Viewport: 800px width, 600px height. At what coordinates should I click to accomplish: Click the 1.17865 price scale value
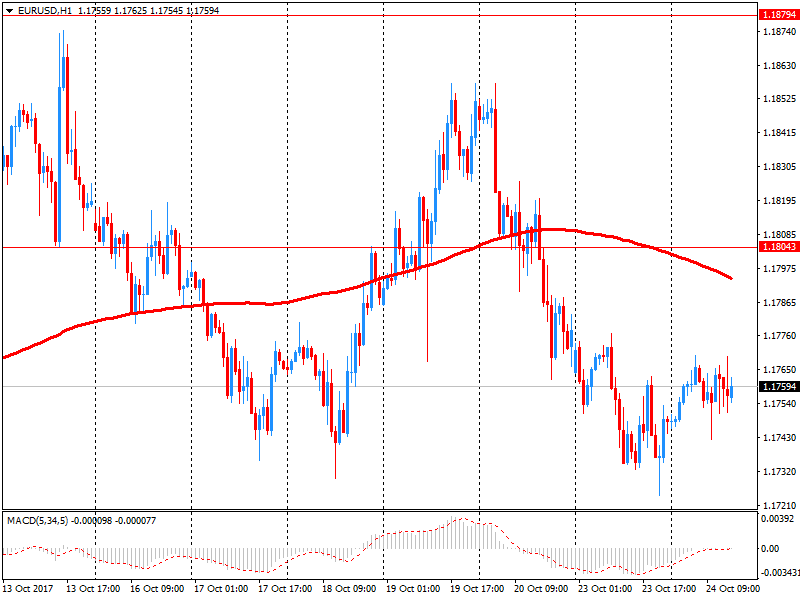click(780, 303)
